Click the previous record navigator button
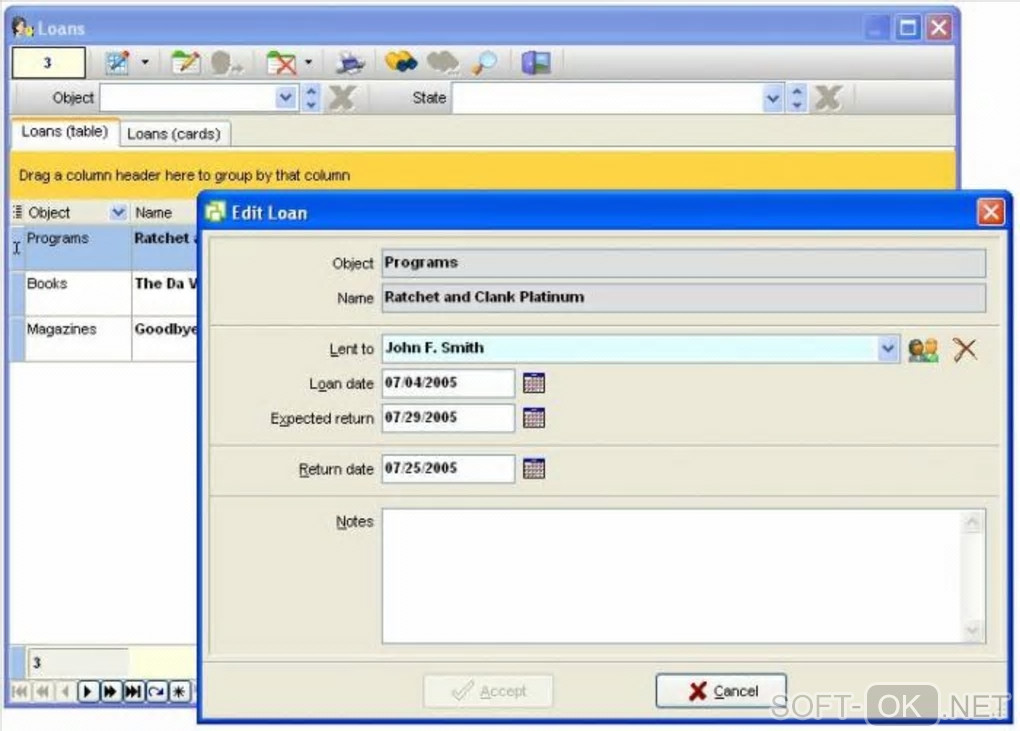This screenshot has width=1020, height=731. 64,691
